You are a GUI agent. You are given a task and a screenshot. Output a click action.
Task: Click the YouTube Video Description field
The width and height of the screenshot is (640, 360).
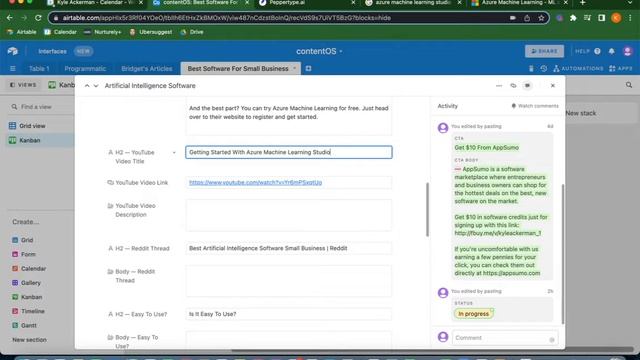[289, 215]
